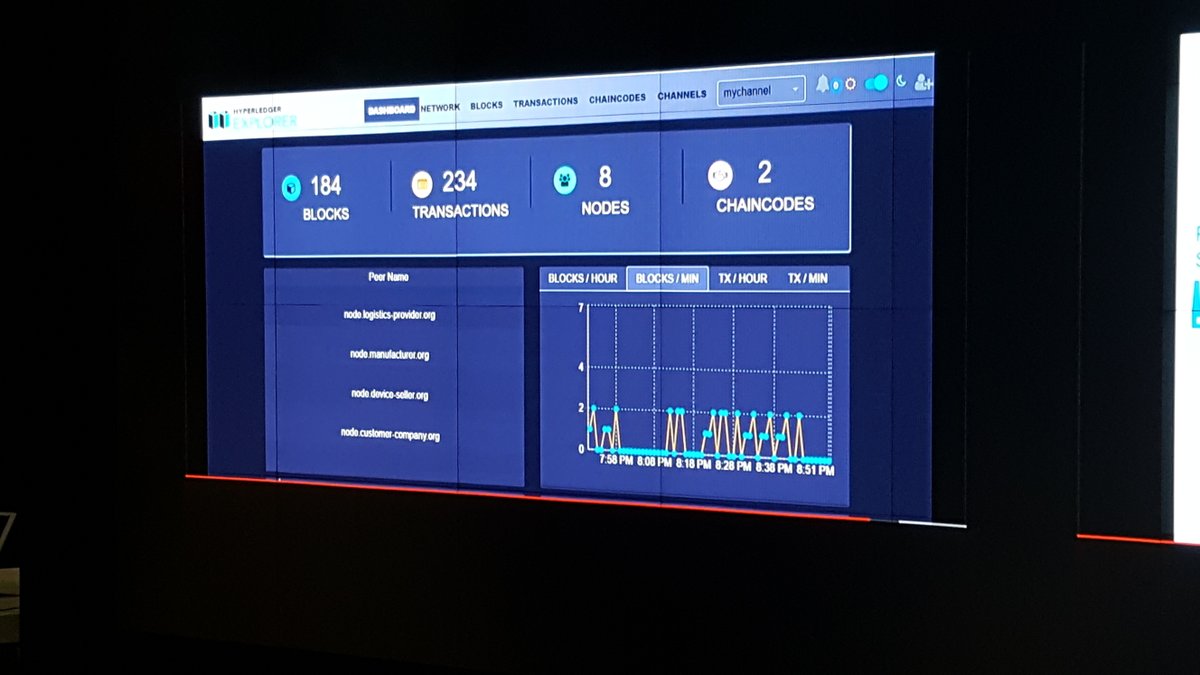Viewport: 1200px width, 675px height.
Task: Switch to the TX / MIN tab
Action: point(808,278)
